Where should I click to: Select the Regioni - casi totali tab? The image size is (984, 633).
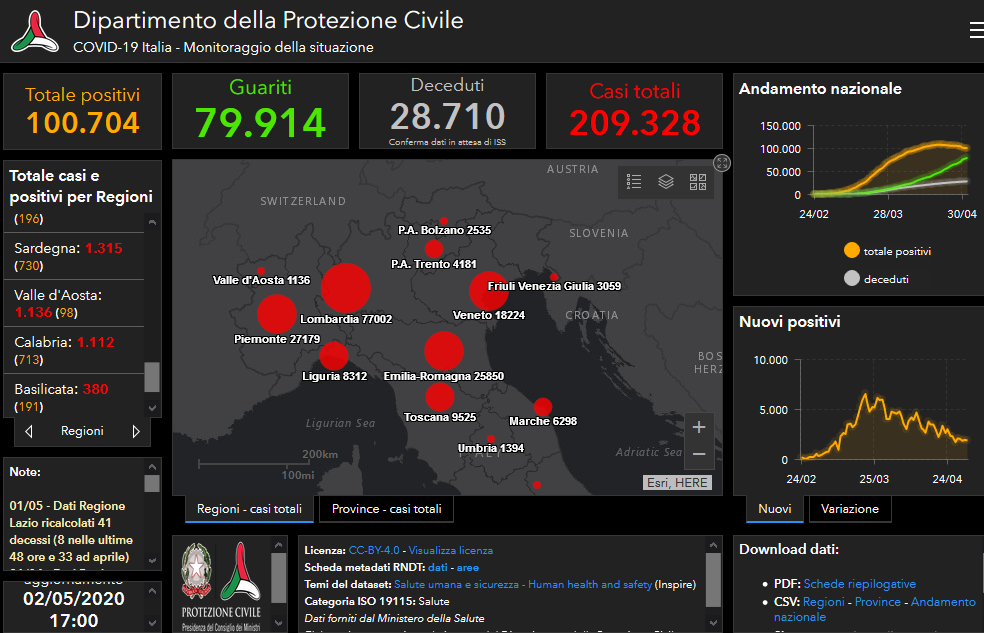(x=249, y=509)
